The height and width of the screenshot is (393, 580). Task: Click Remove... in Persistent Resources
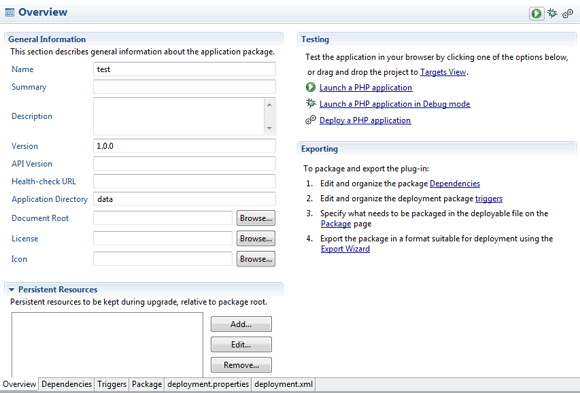pos(241,365)
